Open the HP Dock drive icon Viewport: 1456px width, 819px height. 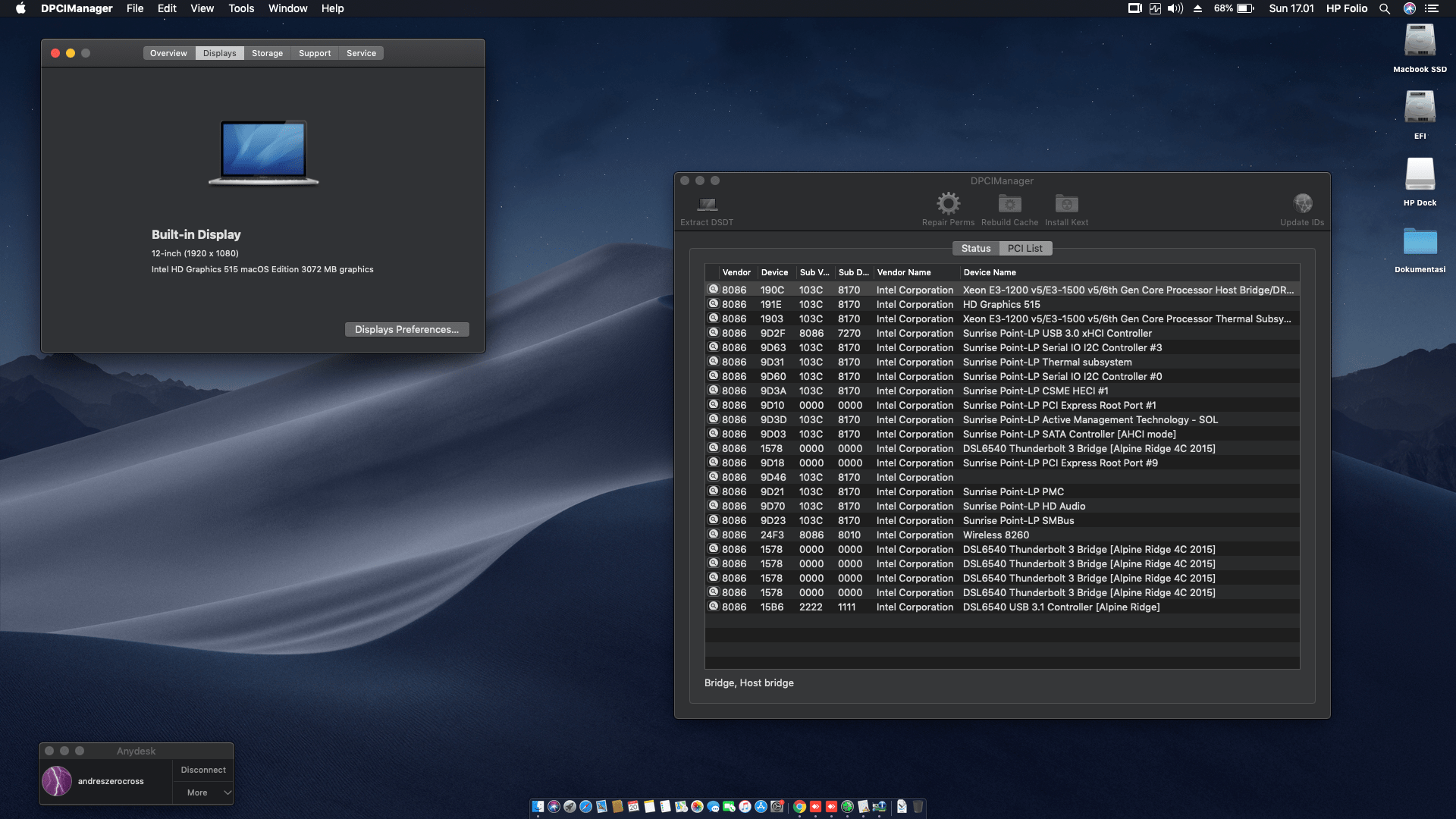[x=1420, y=174]
